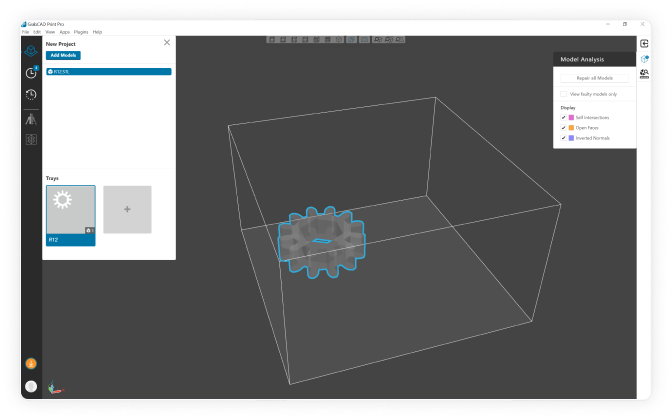Toggle the Open Faces display checkbox

(x=563, y=128)
